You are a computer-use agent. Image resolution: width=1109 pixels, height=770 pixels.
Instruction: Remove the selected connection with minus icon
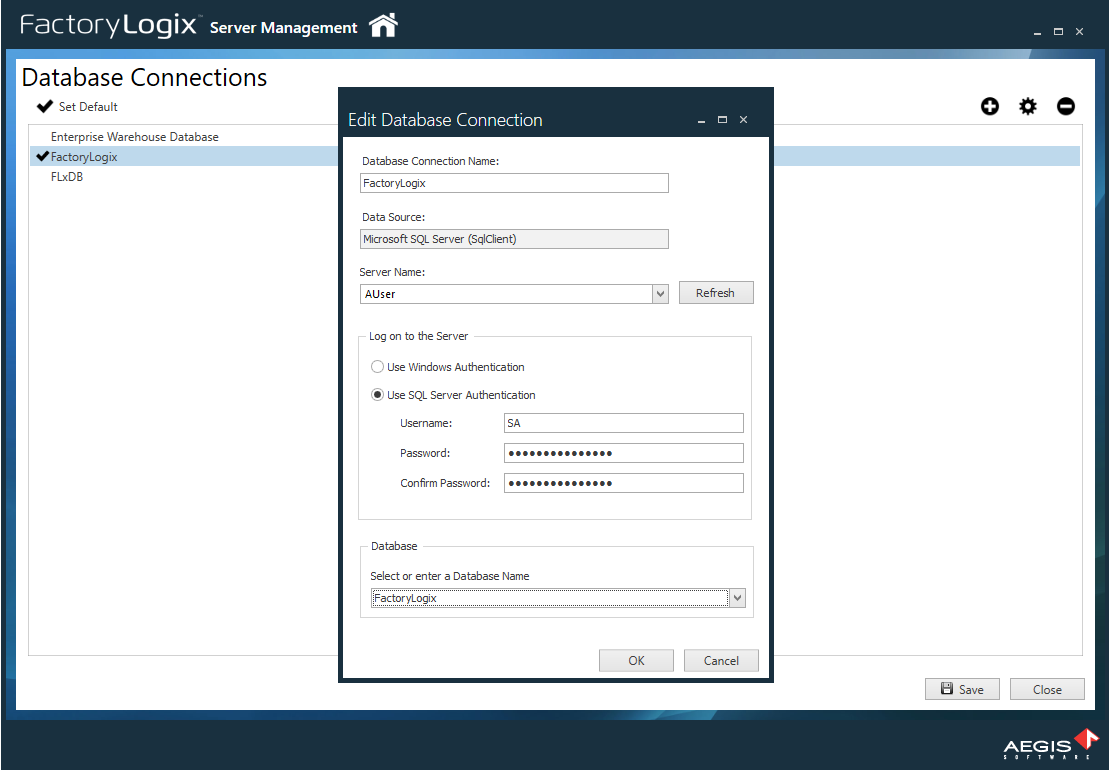[1066, 106]
